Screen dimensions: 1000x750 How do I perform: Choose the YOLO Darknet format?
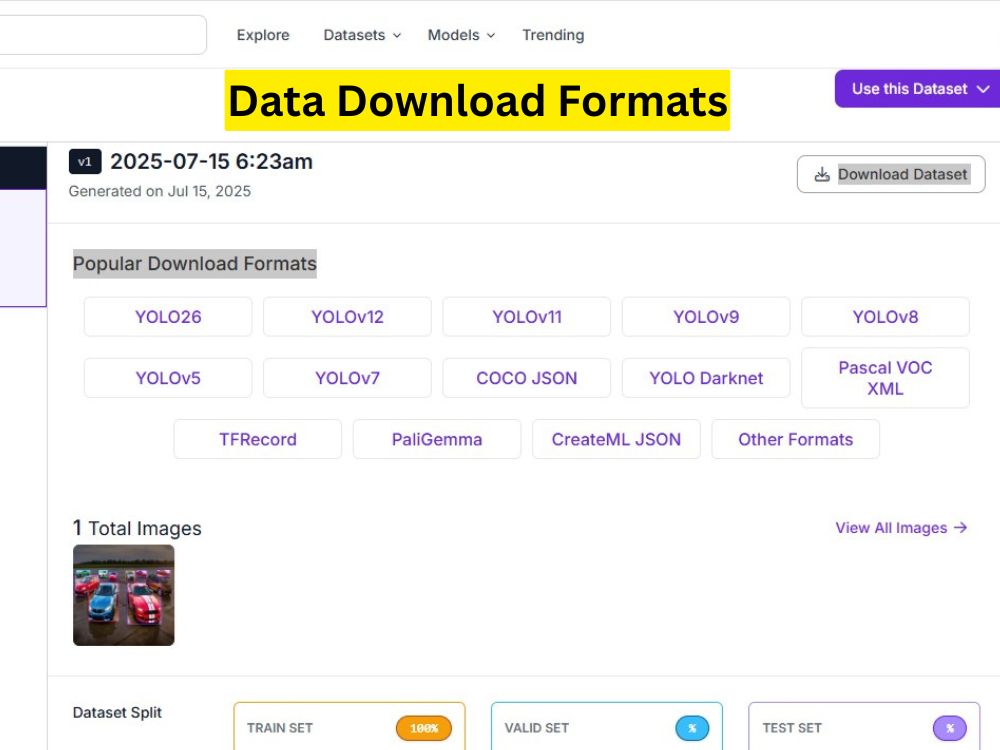click(706, 378)
